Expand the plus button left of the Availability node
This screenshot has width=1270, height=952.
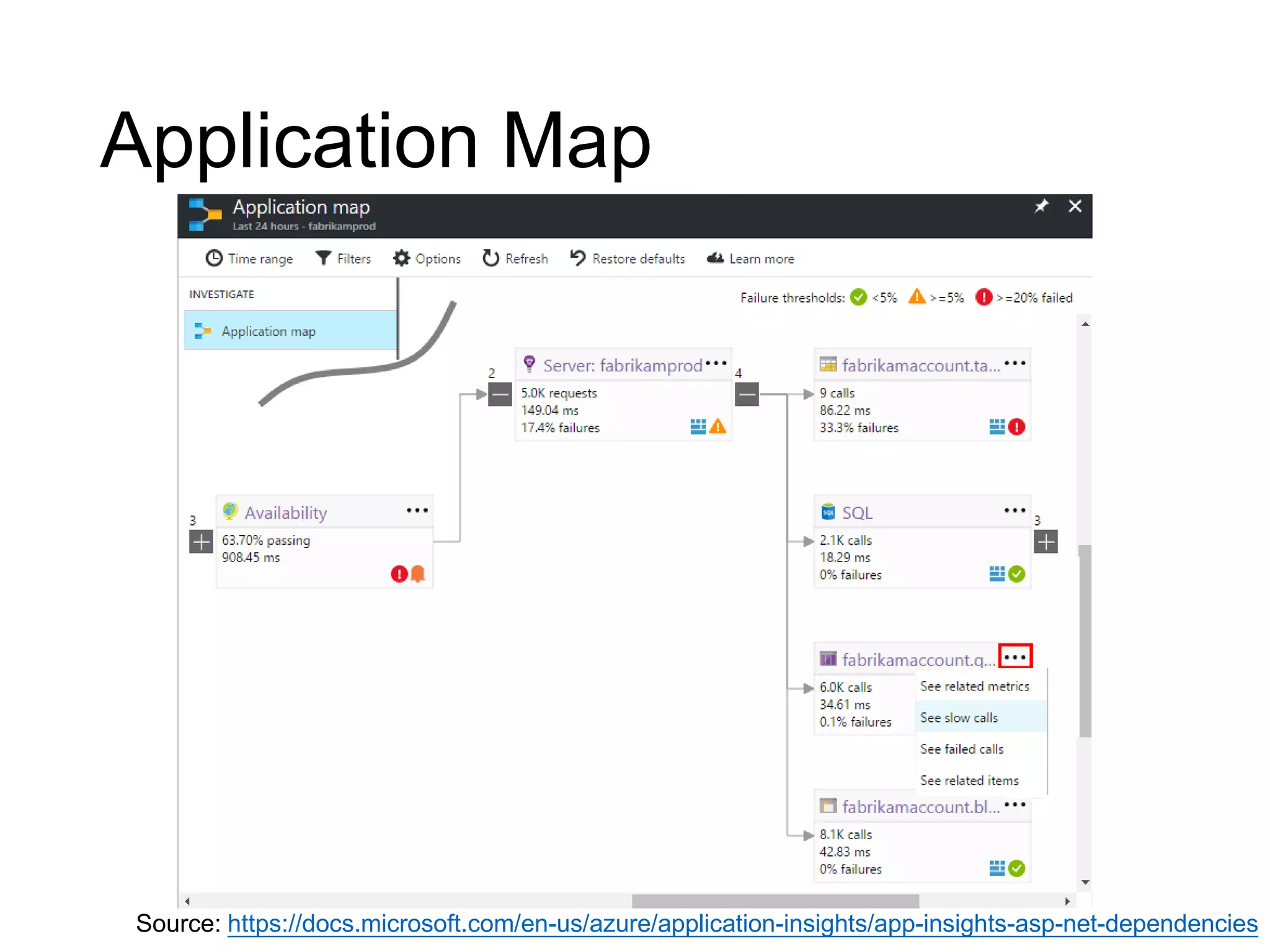[201, 542]
